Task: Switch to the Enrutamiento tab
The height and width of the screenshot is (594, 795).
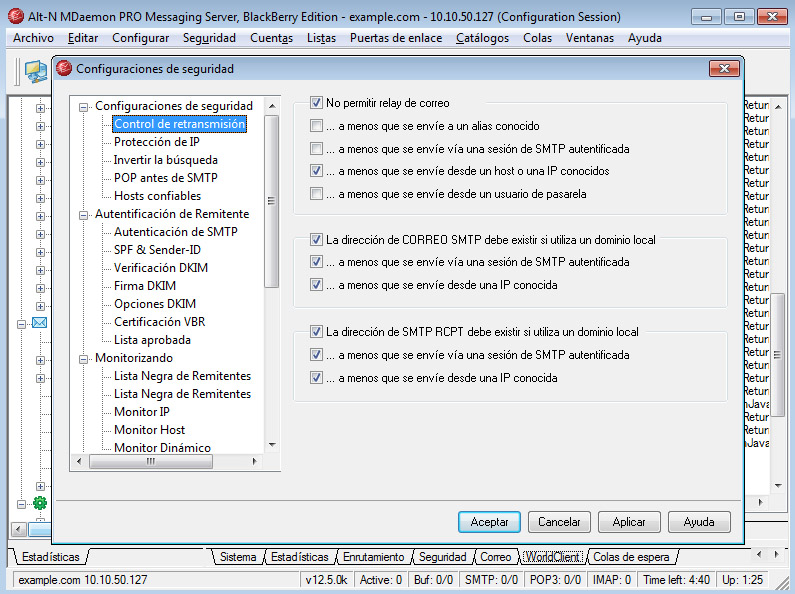Action: point(374,556)
